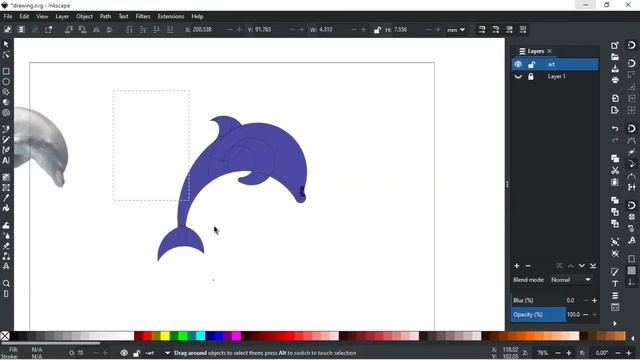Toggle the status bar layer visibility eye
This screenshot has width=640, height=360.
124,353
